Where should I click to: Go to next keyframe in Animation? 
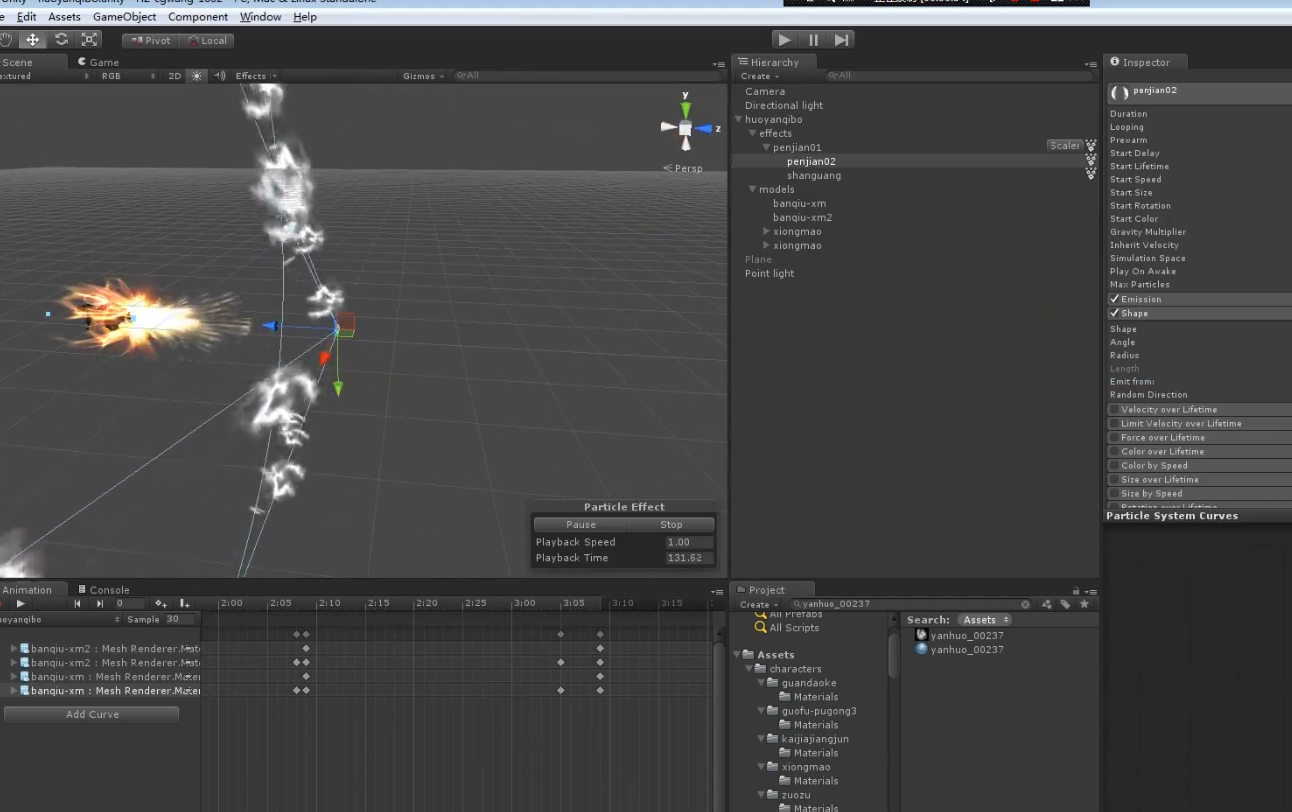[x=99, y=604]
